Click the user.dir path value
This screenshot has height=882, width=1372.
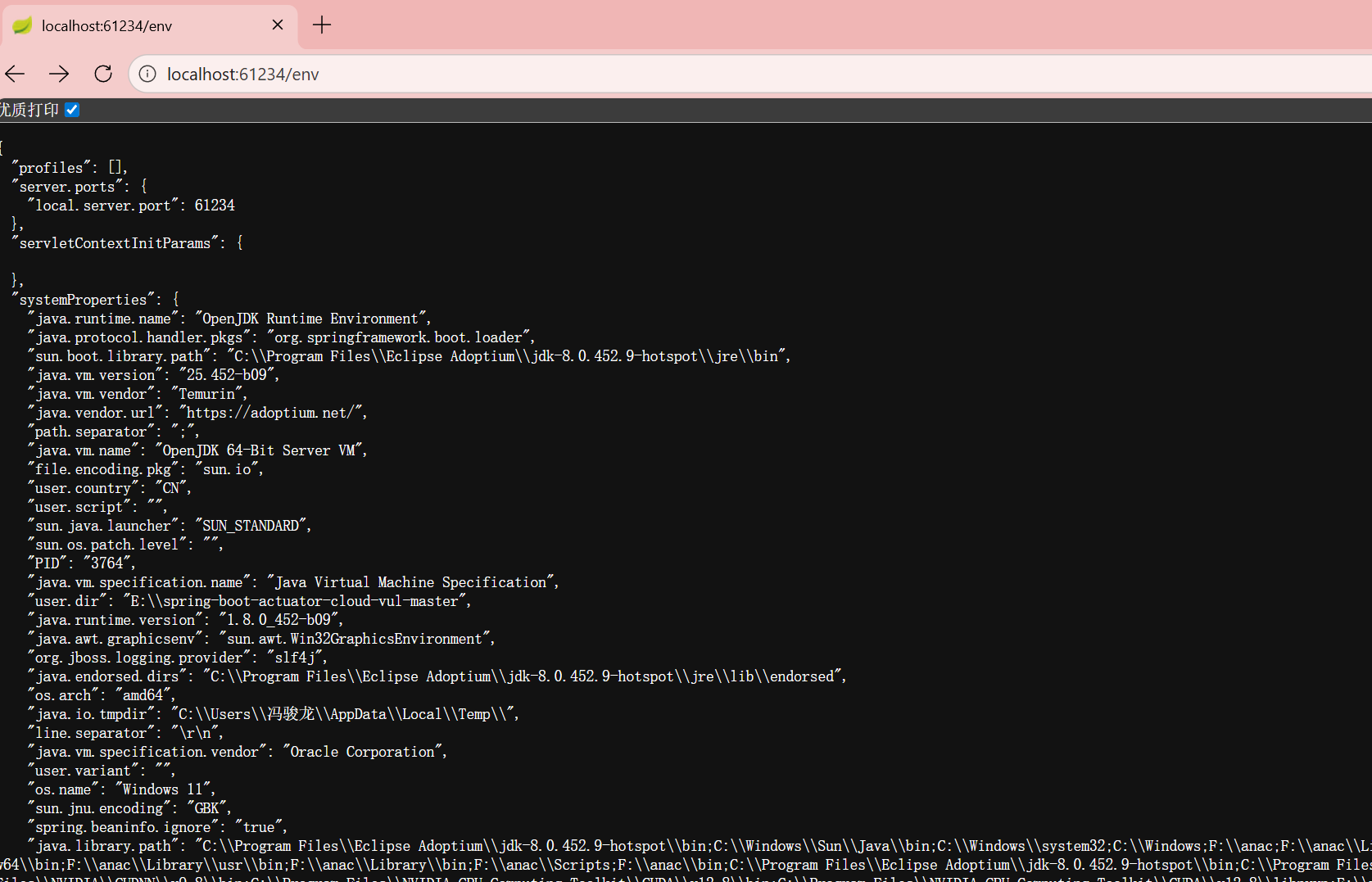(294, 601)
